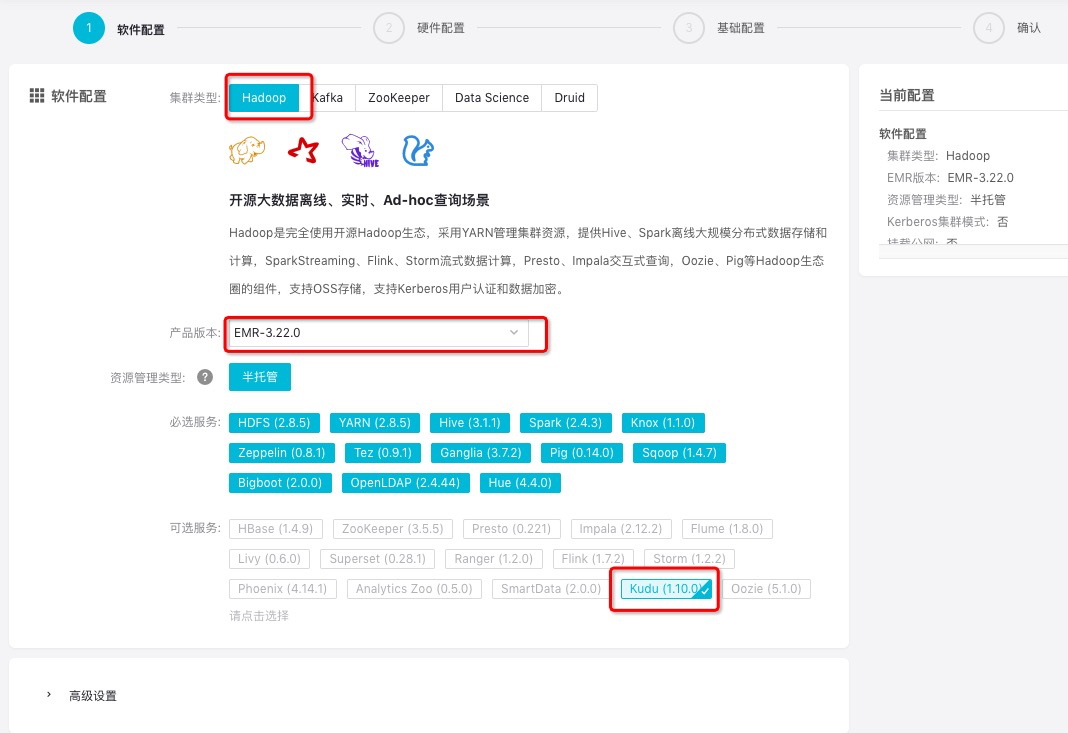
Task: Toggle optional service Analytics Zoo (0.5.0)
Action: (x=414, y=589)
